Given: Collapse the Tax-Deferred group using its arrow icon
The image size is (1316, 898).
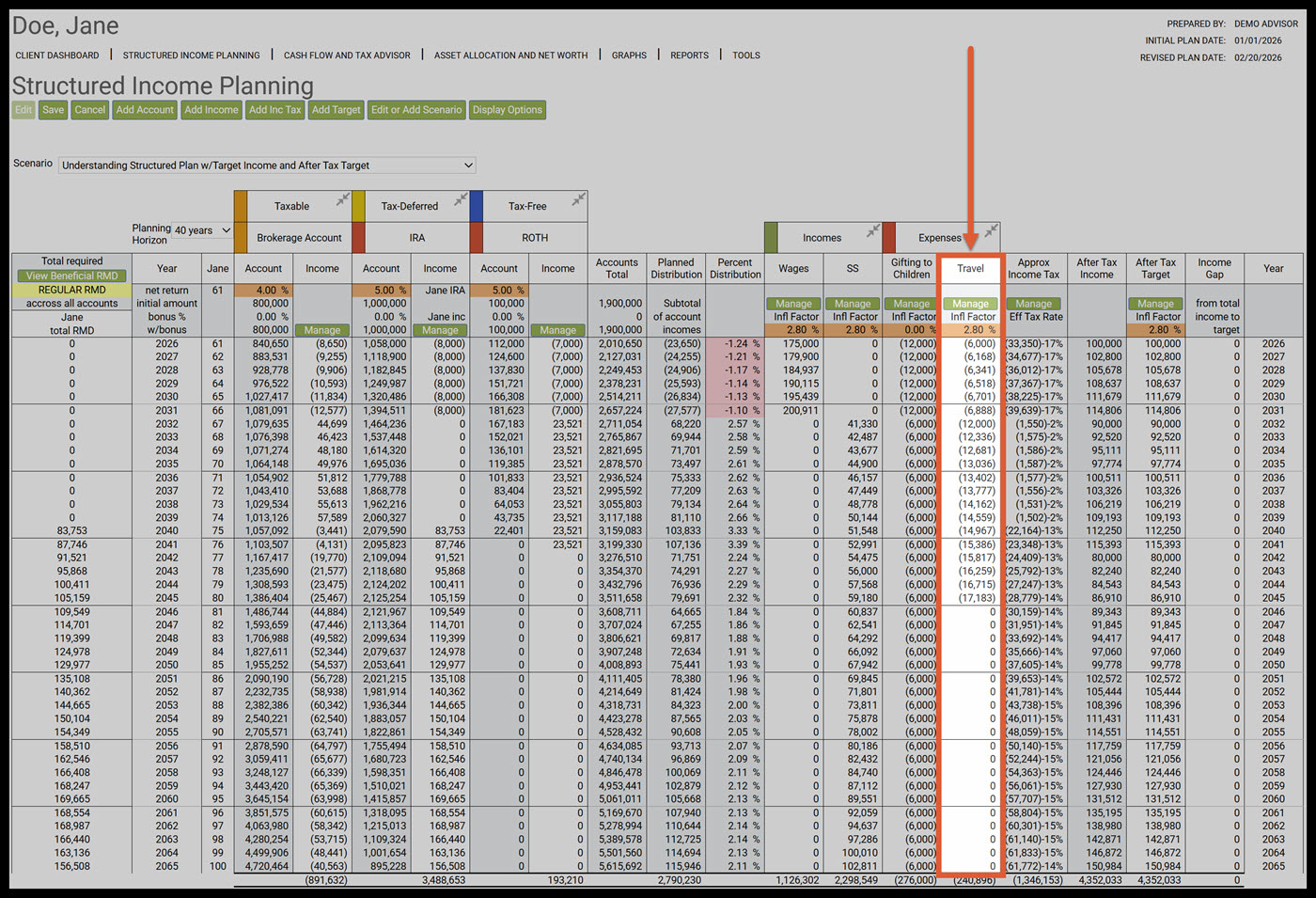Looking at the screenshot, I should [x=461, y=198].
